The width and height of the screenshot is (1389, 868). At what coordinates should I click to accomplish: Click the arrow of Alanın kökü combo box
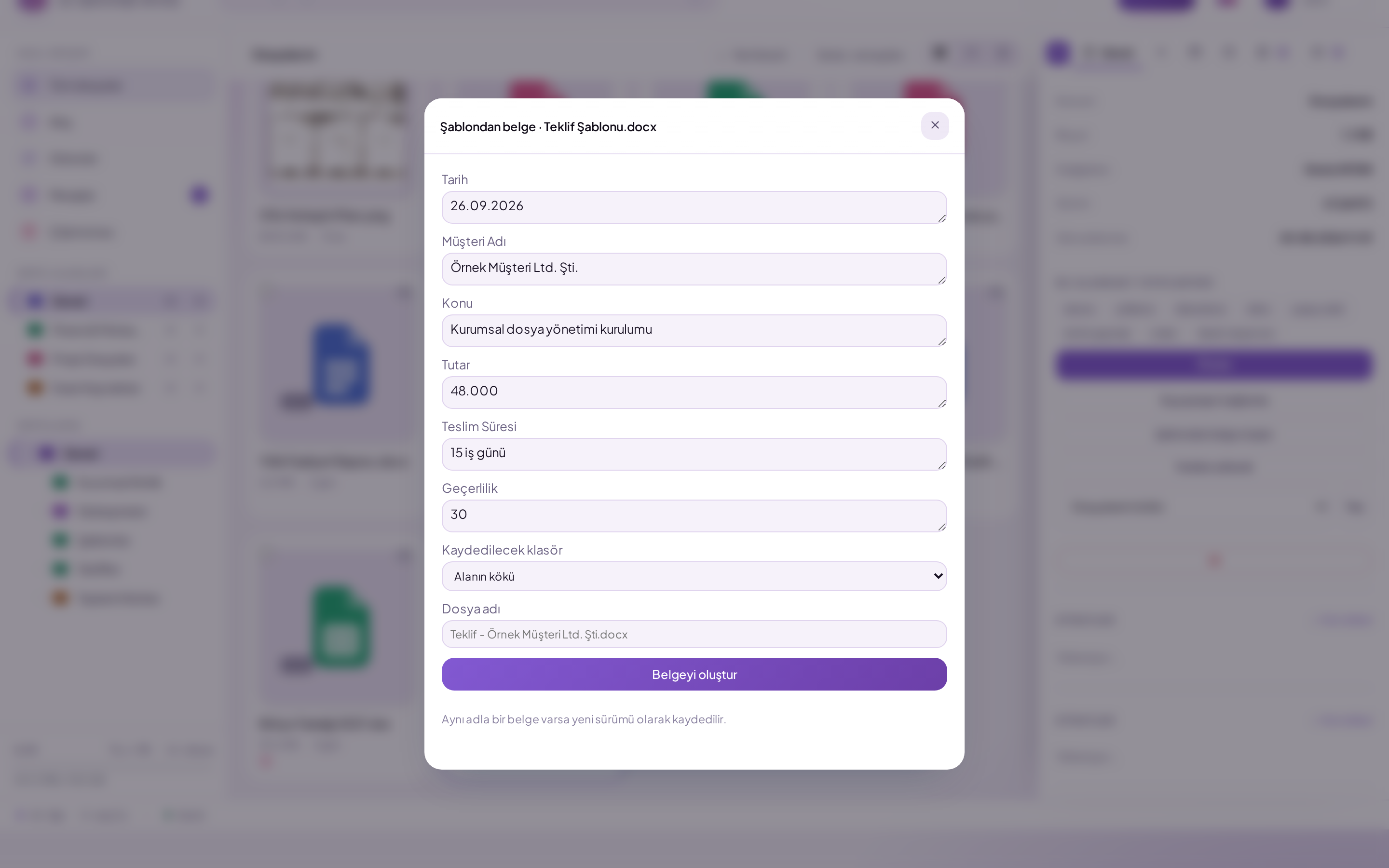coord(938,576)
